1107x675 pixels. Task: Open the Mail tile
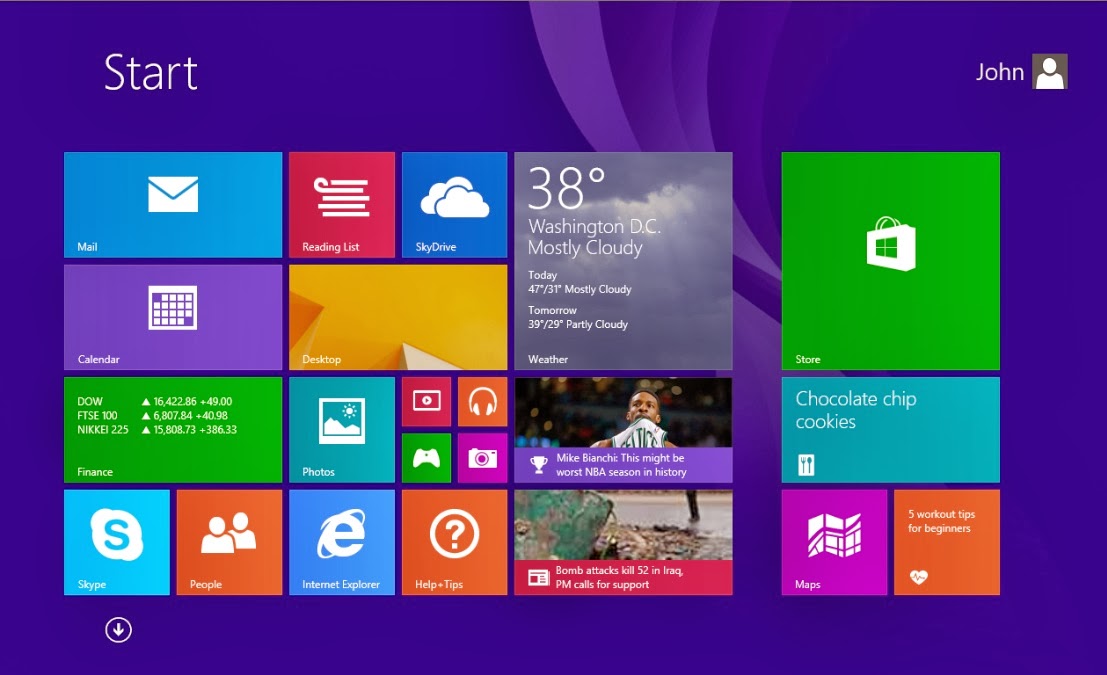[x=173, y=205]
